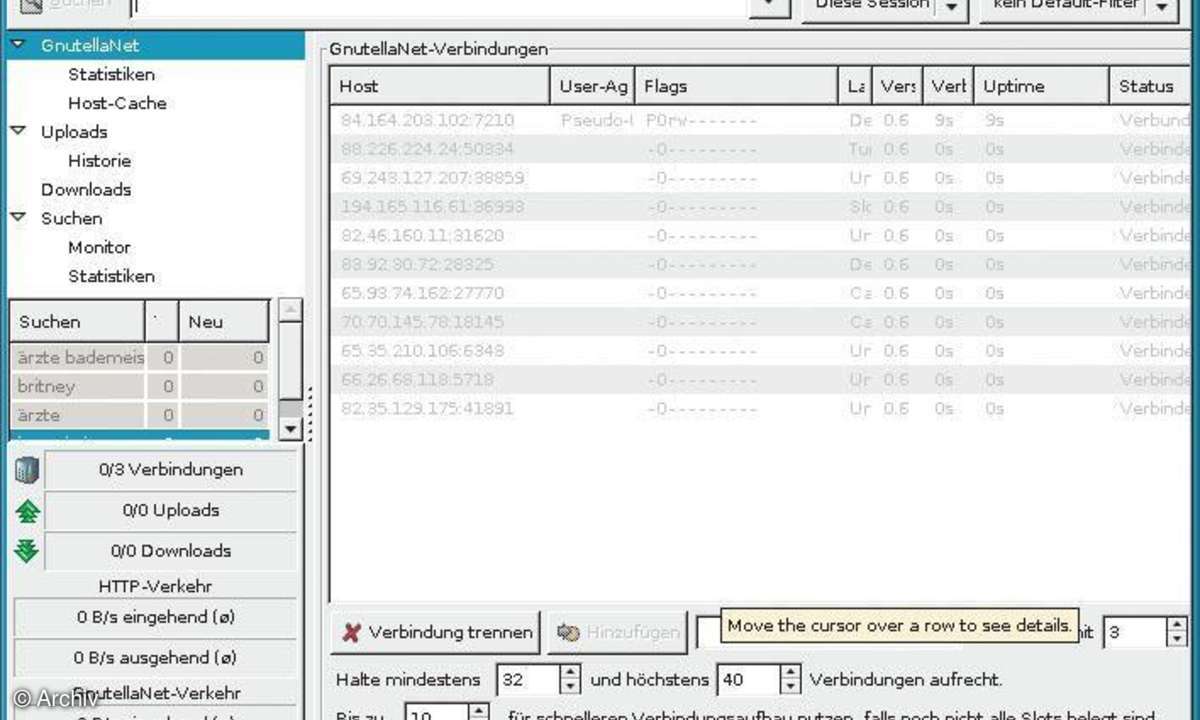Click the minimum connections field showing 32

[x=527, y=680]
